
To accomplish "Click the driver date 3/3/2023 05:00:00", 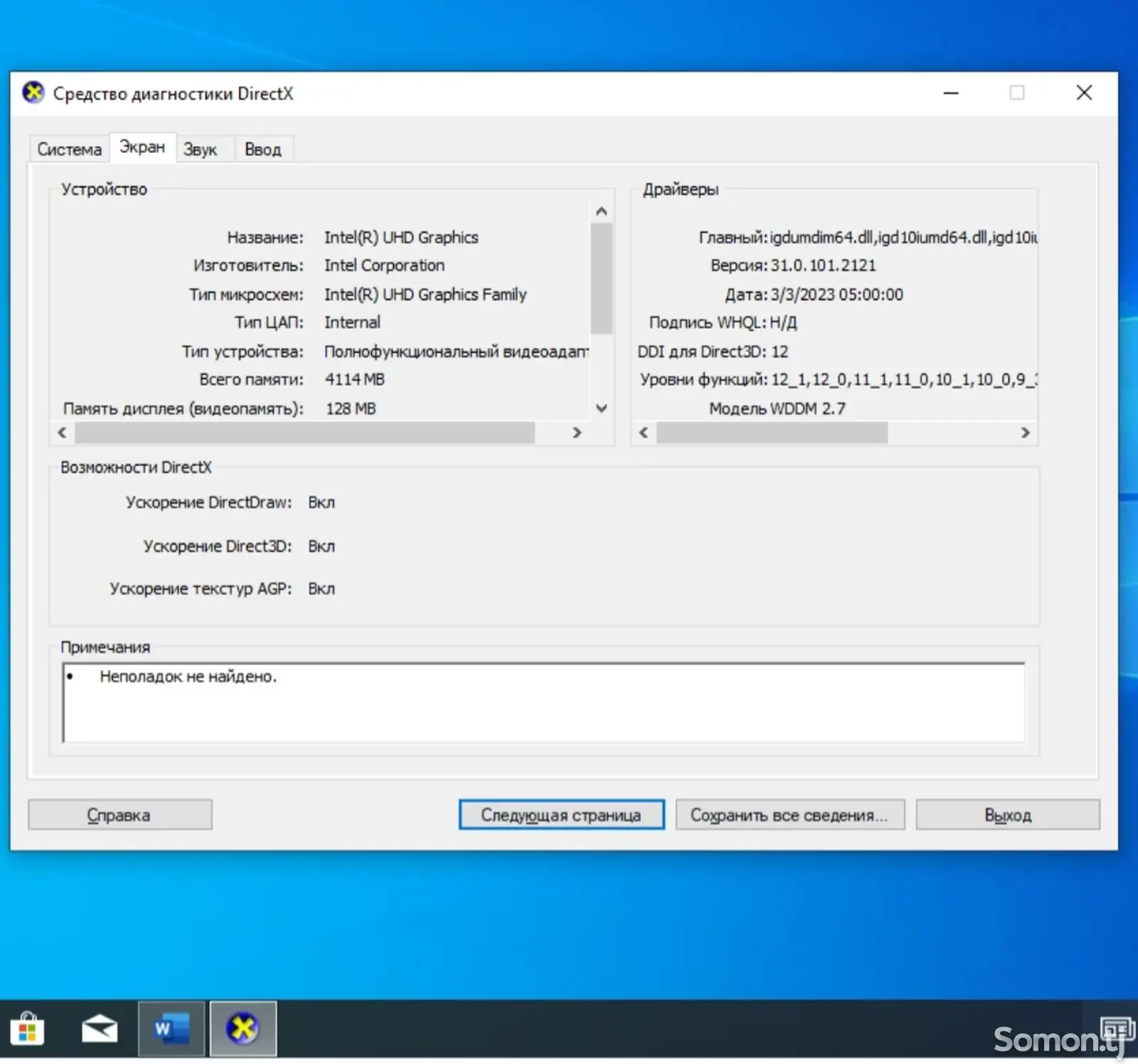I will point(837,294).
